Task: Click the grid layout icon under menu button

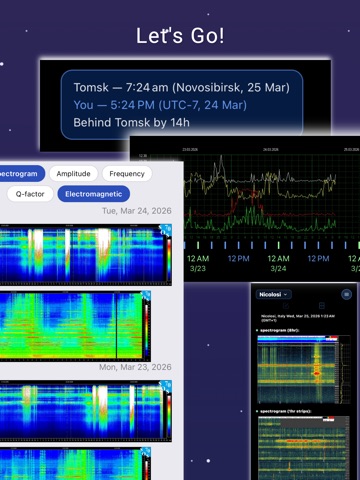Action: 322,305
